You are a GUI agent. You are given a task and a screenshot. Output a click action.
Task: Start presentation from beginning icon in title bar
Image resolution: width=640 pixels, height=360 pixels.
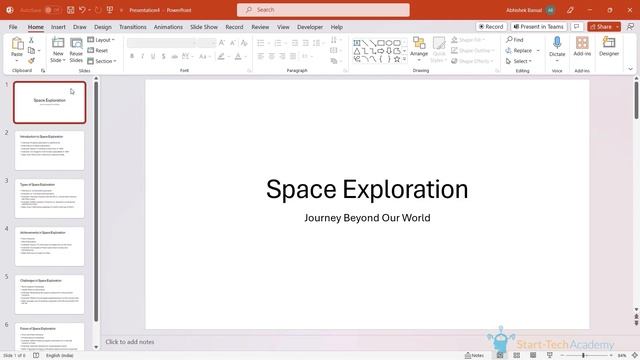(110, 10)
